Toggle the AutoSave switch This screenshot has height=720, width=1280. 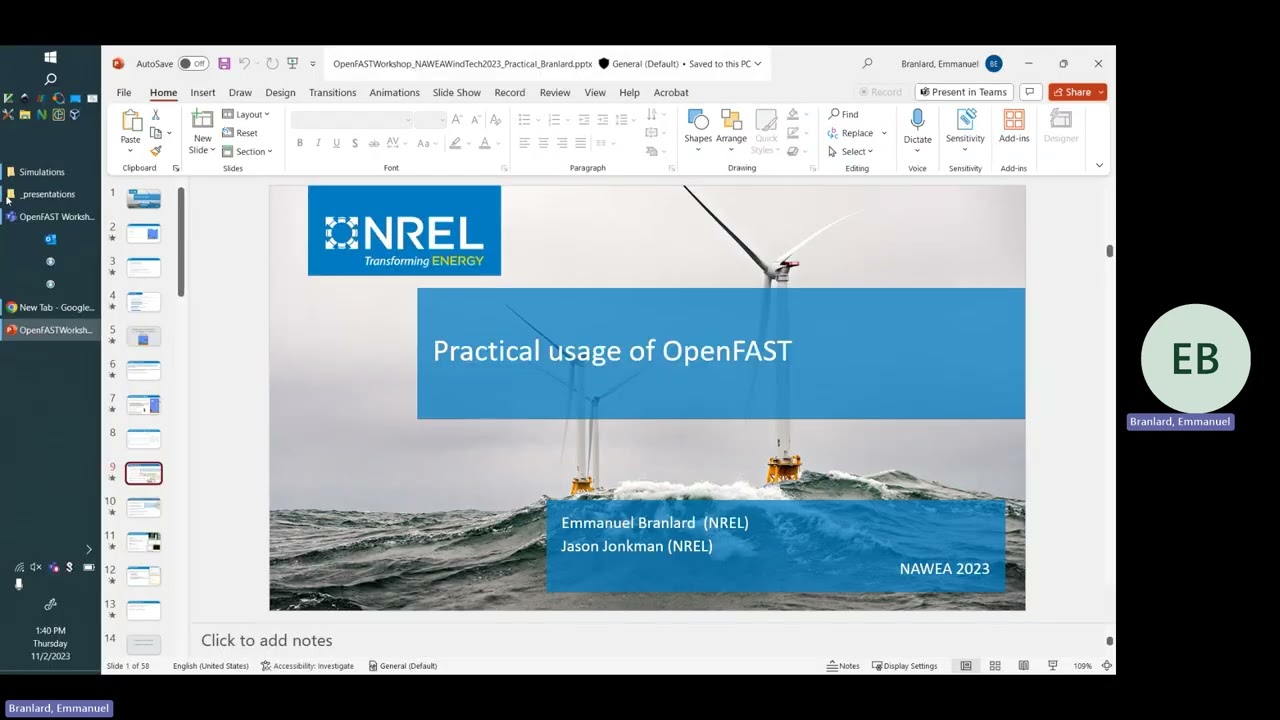coord(193,64)
